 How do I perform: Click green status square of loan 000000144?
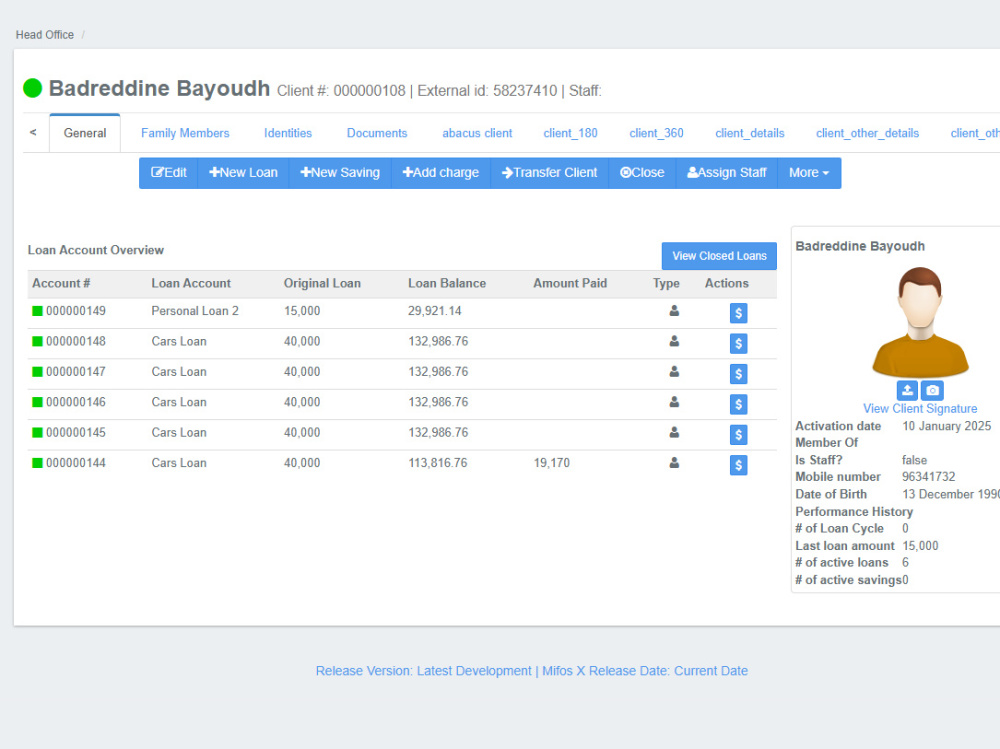click(x=38, y=463)
